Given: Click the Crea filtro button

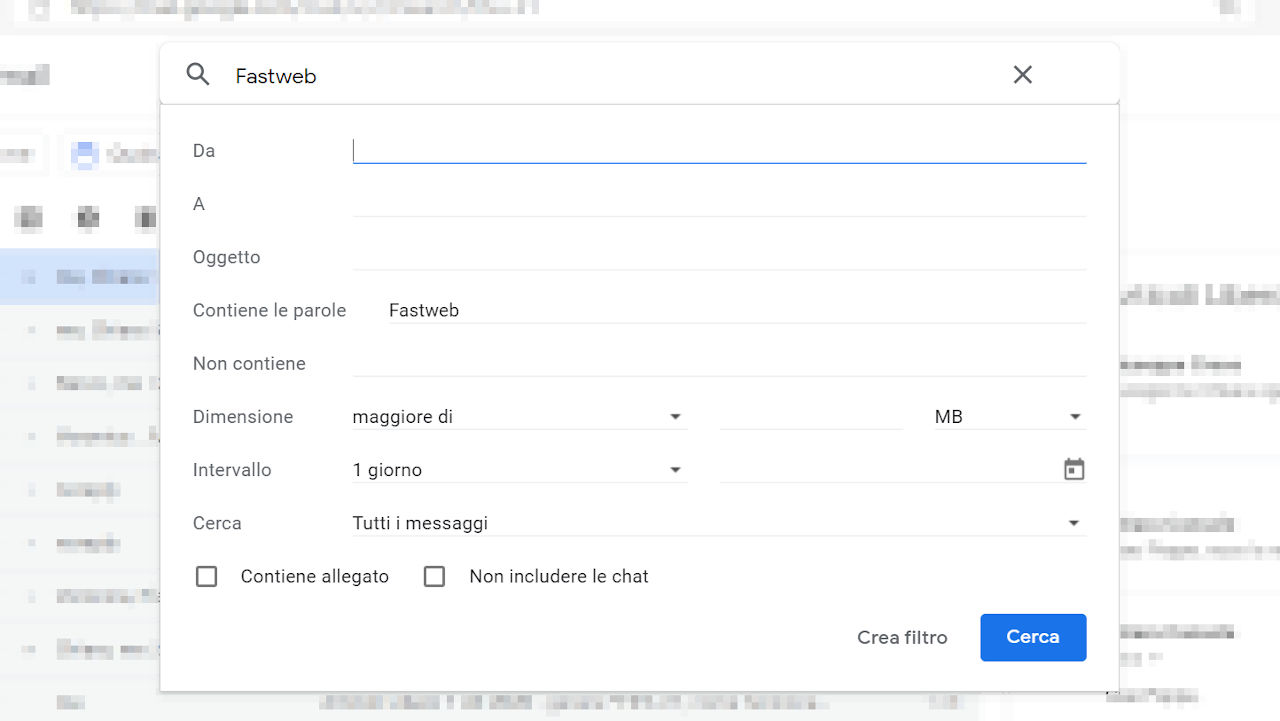Looking at the screenshot, I should click(x=902, y=637).
